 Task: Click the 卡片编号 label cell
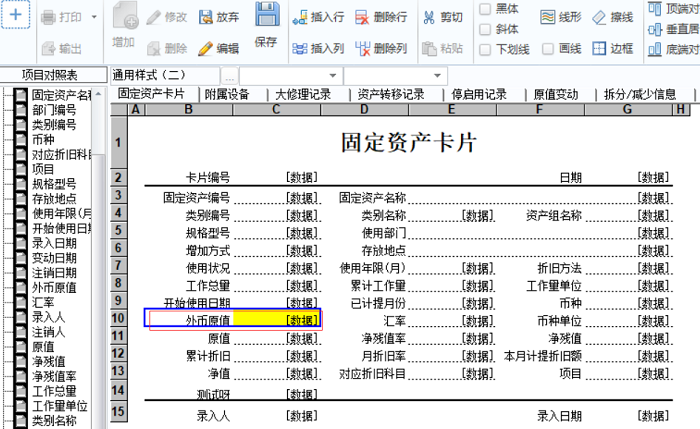(x=208, y=178)
